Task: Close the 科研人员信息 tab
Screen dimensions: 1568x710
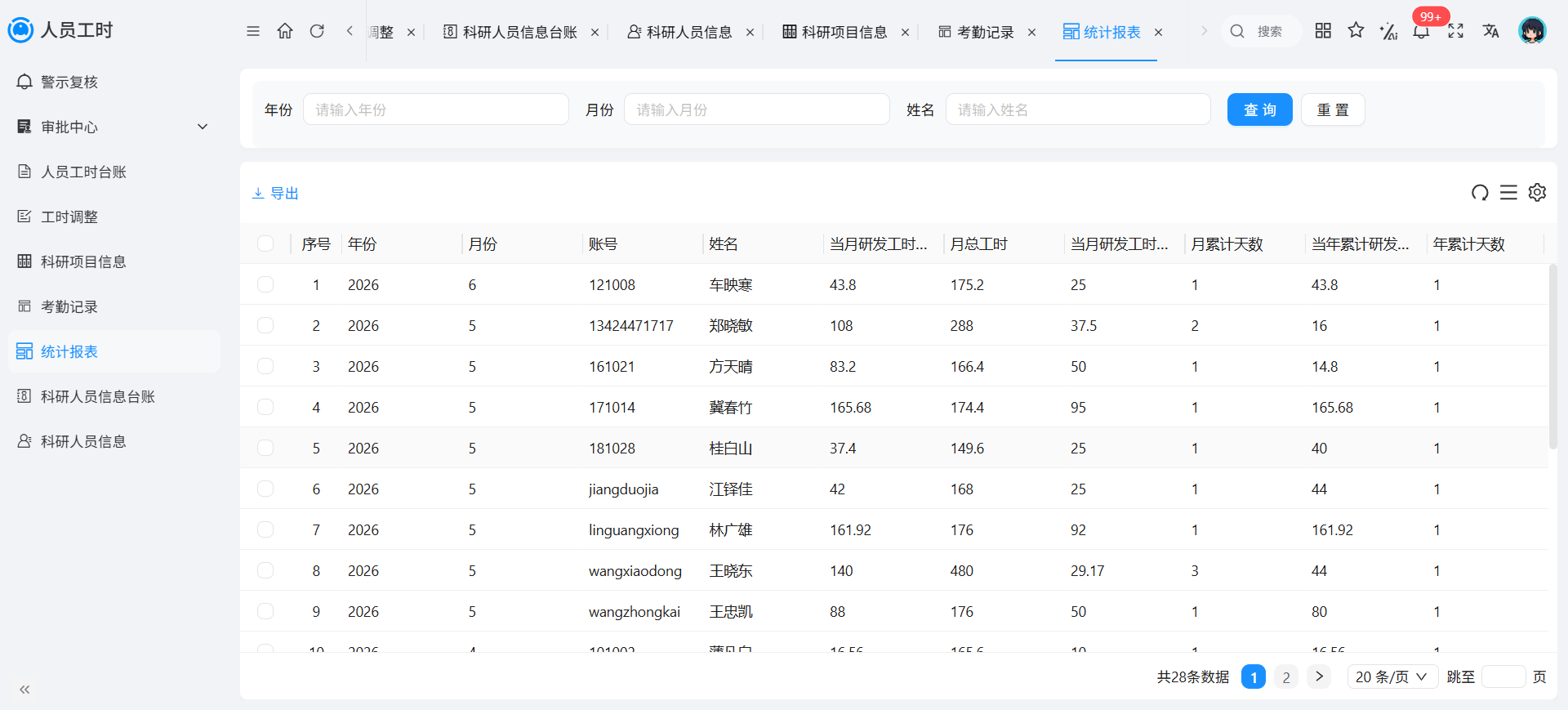Action: pos(750,33)
